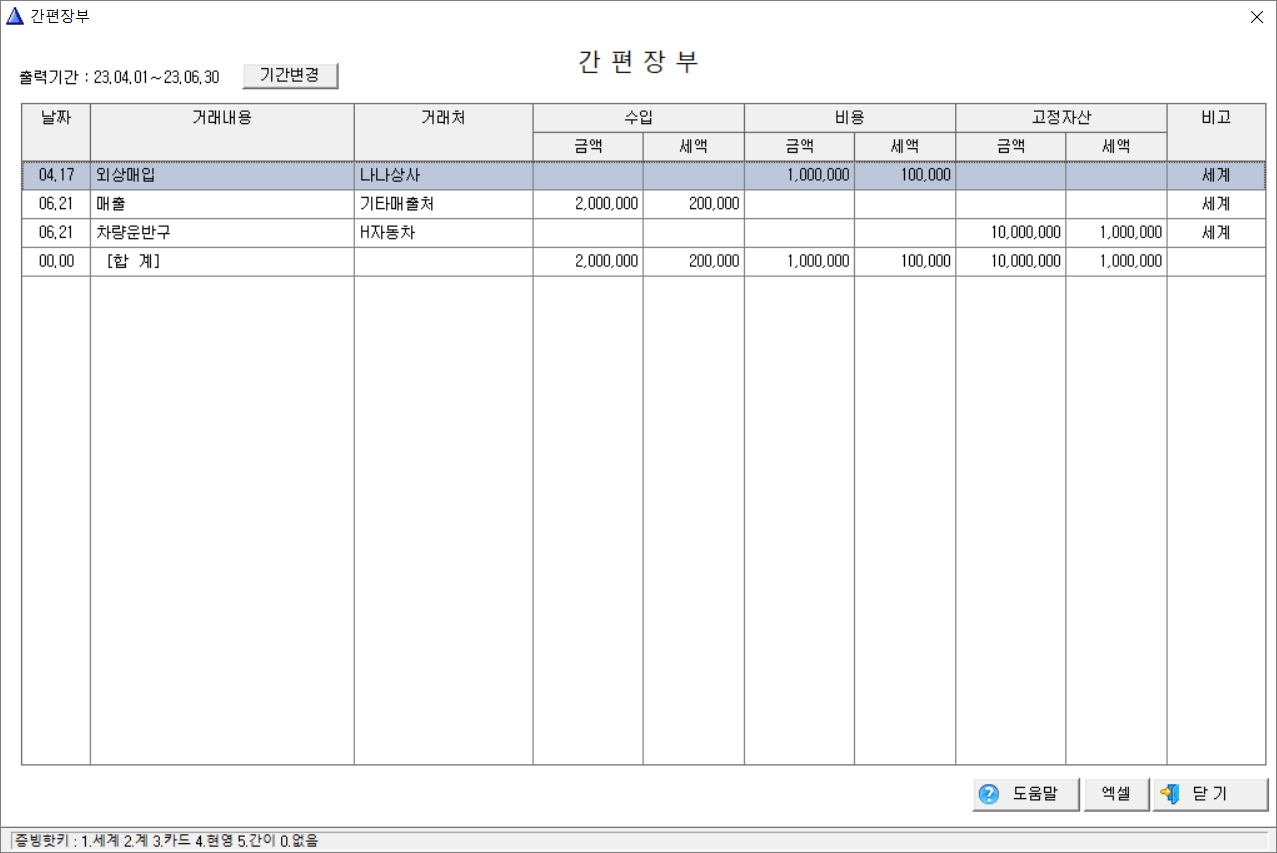Click the 기간변경 button
Viewport: 1277px width, 853px height.
pos(290,76)
